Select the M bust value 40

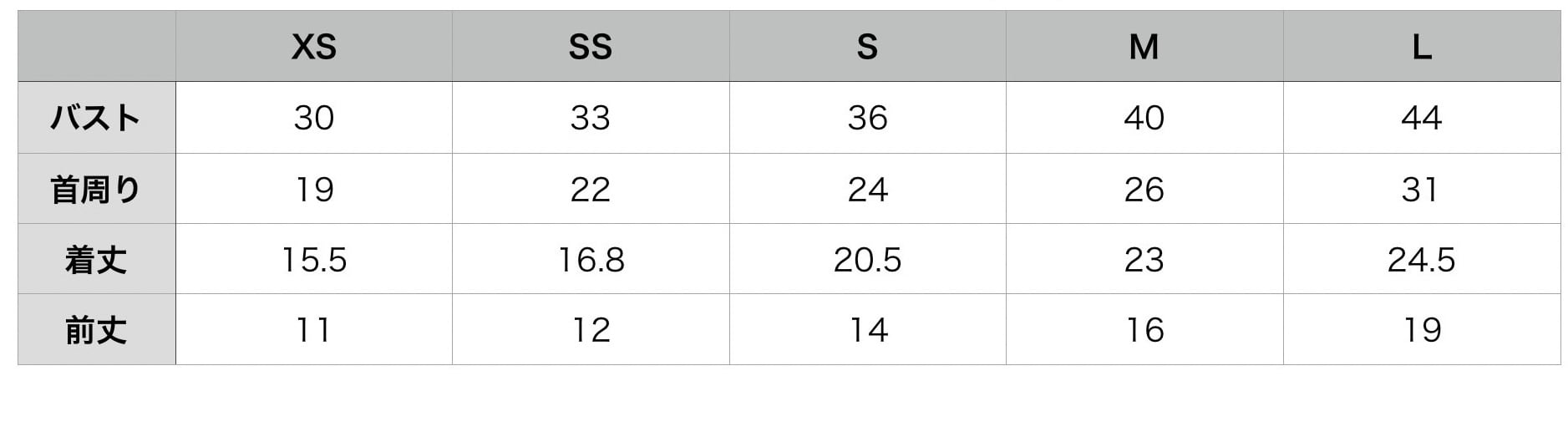1144,118
